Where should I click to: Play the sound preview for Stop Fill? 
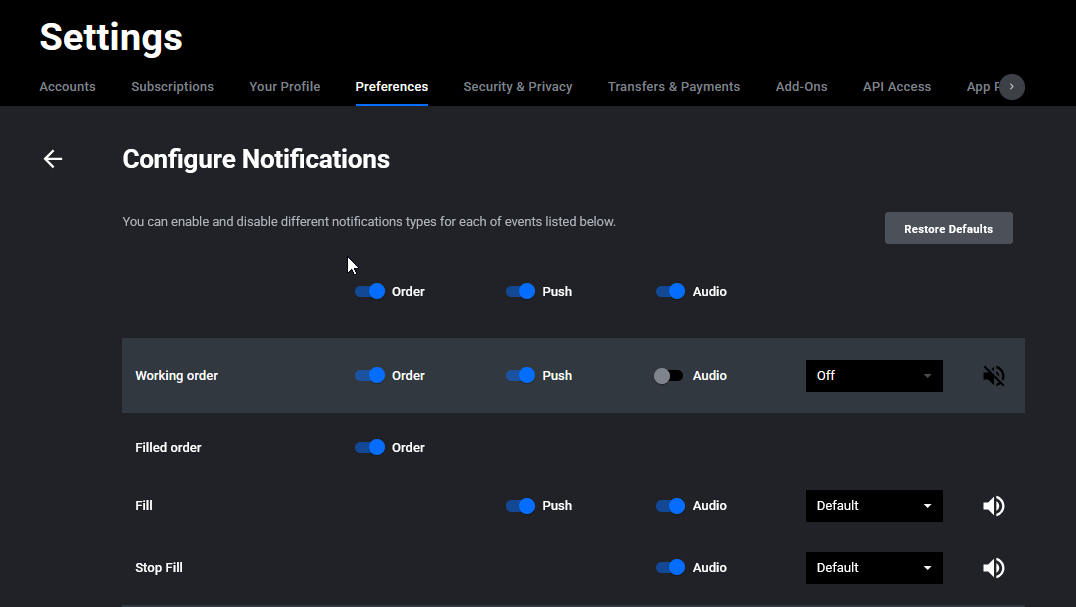(x=994, y=568)
